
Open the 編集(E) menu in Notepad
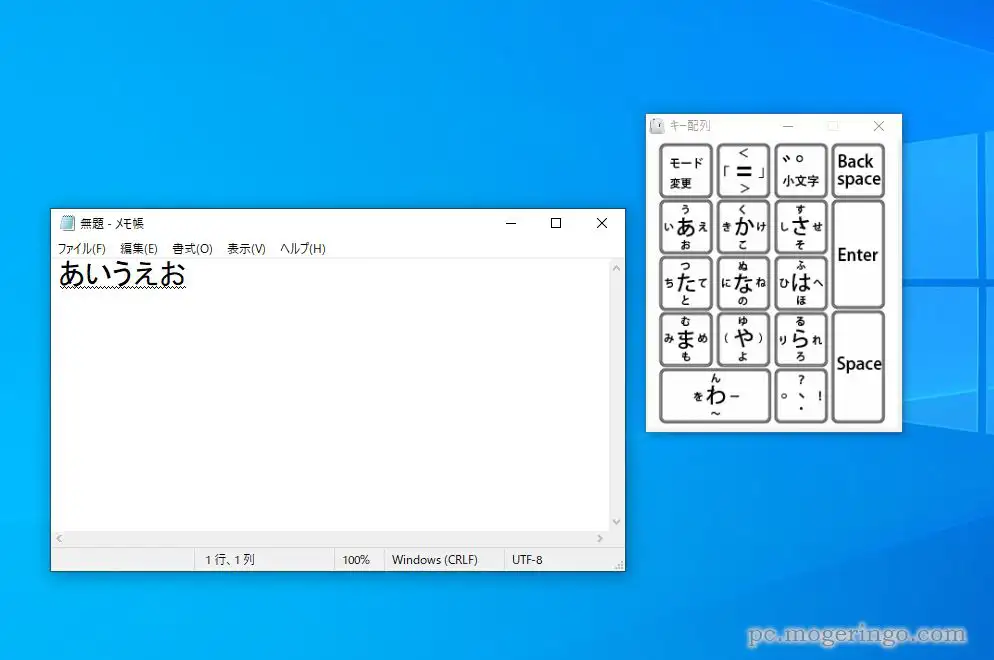click(x=139, y=249)
